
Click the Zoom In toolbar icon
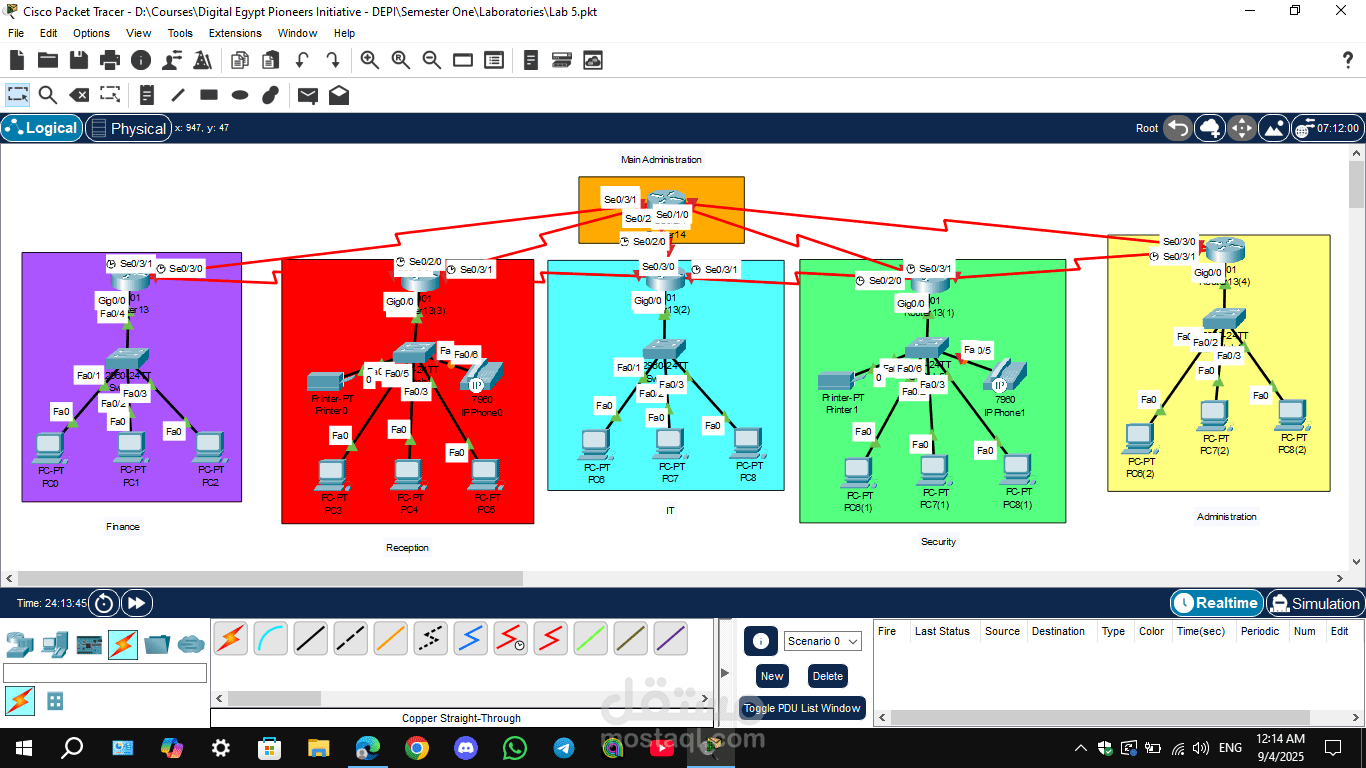click(369, 60)
